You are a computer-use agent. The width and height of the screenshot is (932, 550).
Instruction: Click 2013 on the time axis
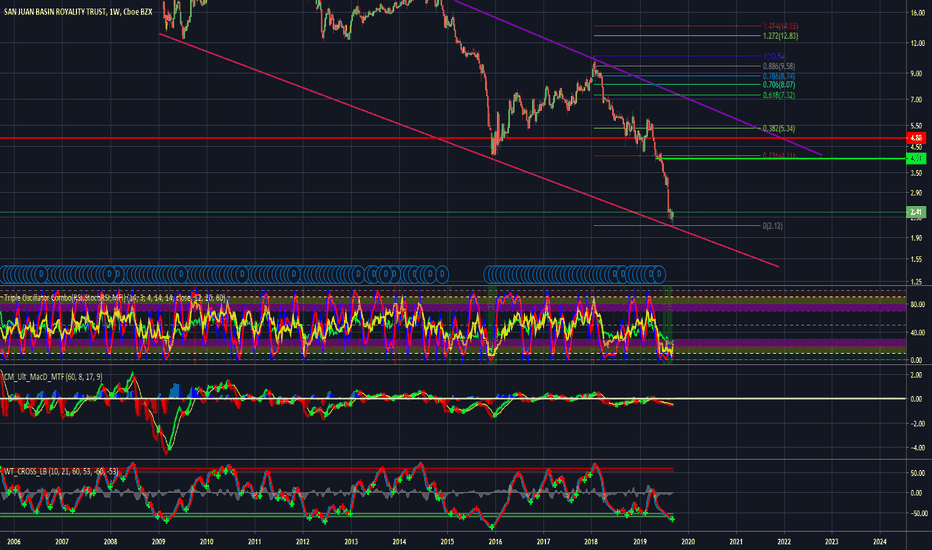point(351,542)
